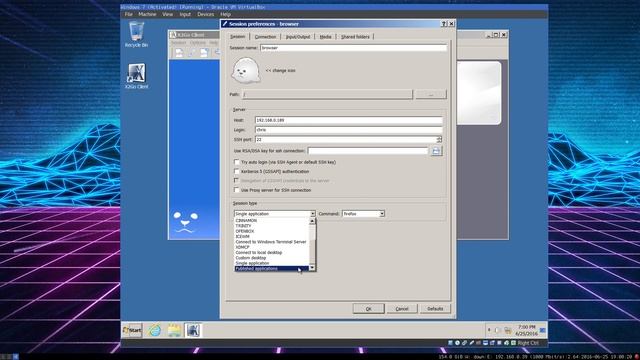640x360 pixels.
Task: Click the new session icon in X2Go toolbar
Action: (x=179, y=52)
